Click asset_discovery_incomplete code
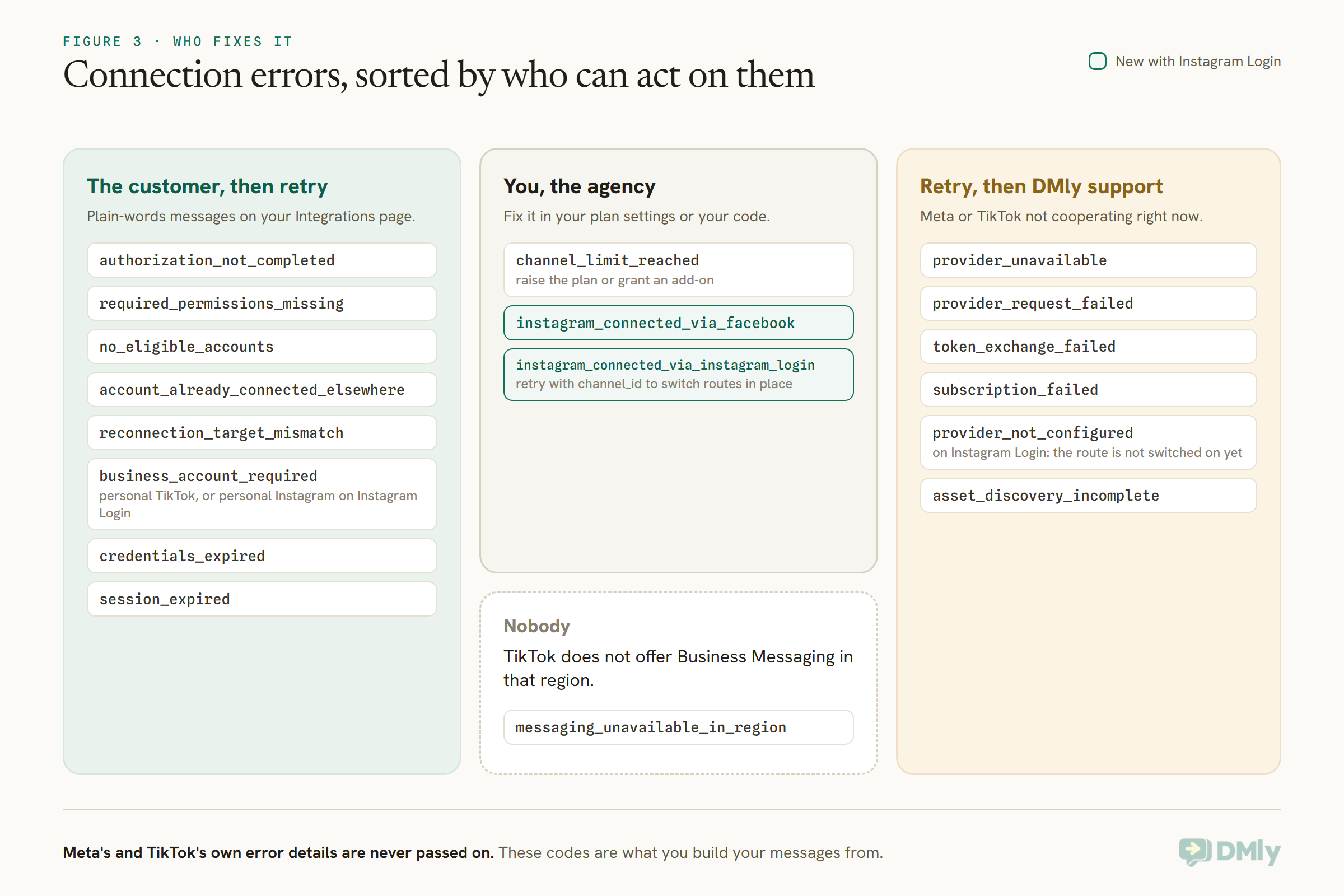This screenshot has height=896, width=1344. (x=1088, y=496)
